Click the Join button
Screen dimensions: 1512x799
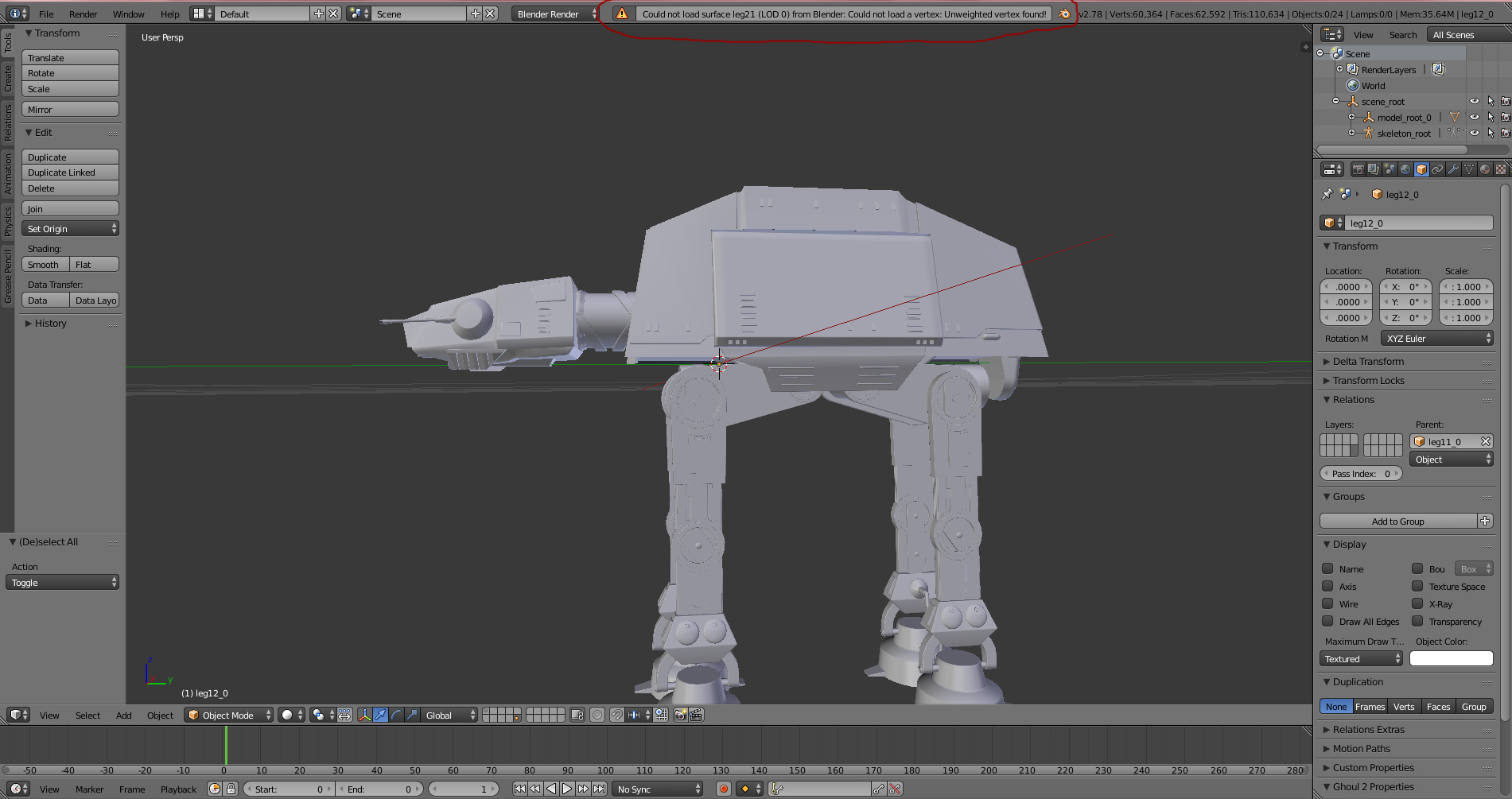pos(70,208)
